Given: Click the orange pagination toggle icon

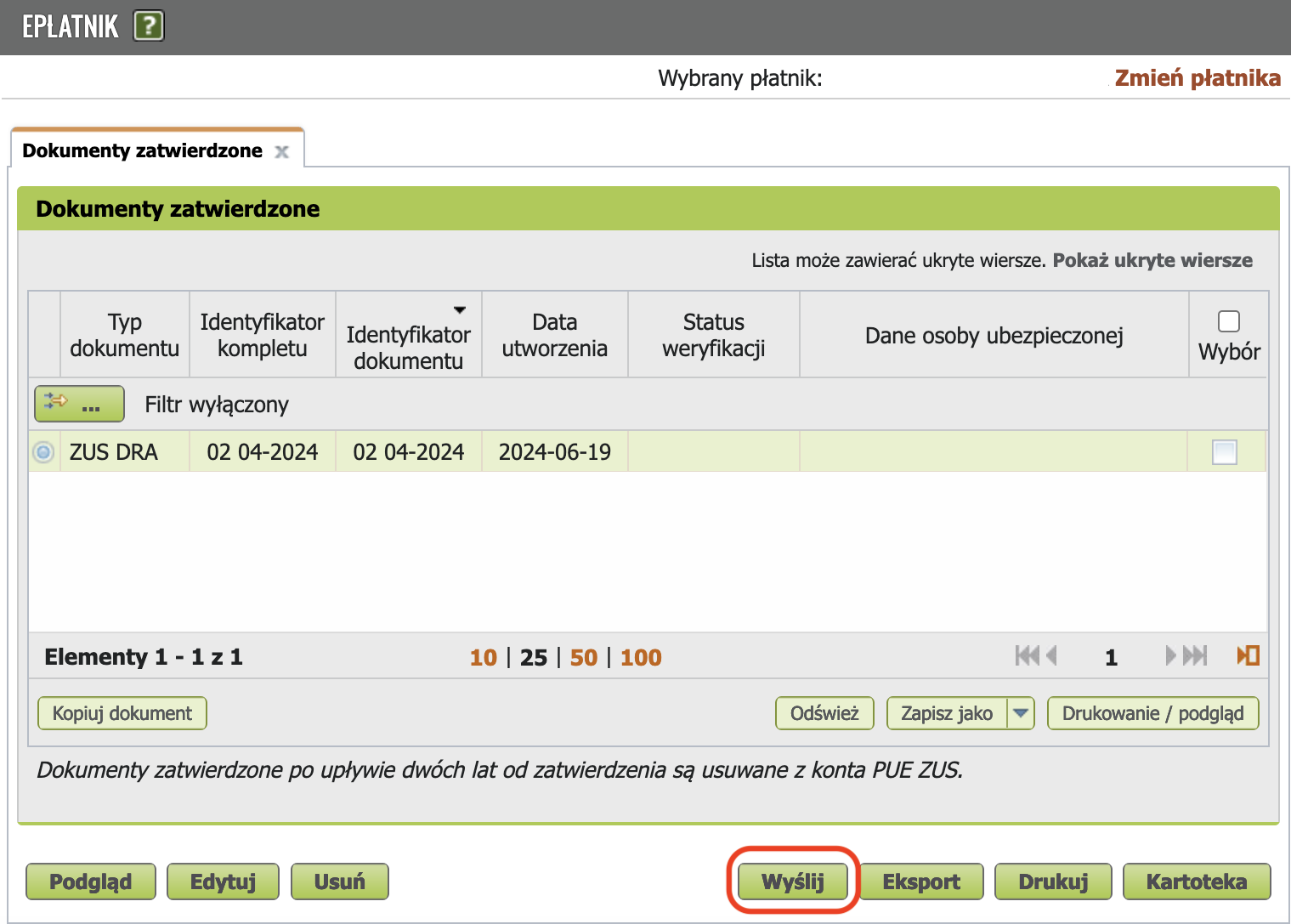Looking at the screenshot, I should [1248, 655].
